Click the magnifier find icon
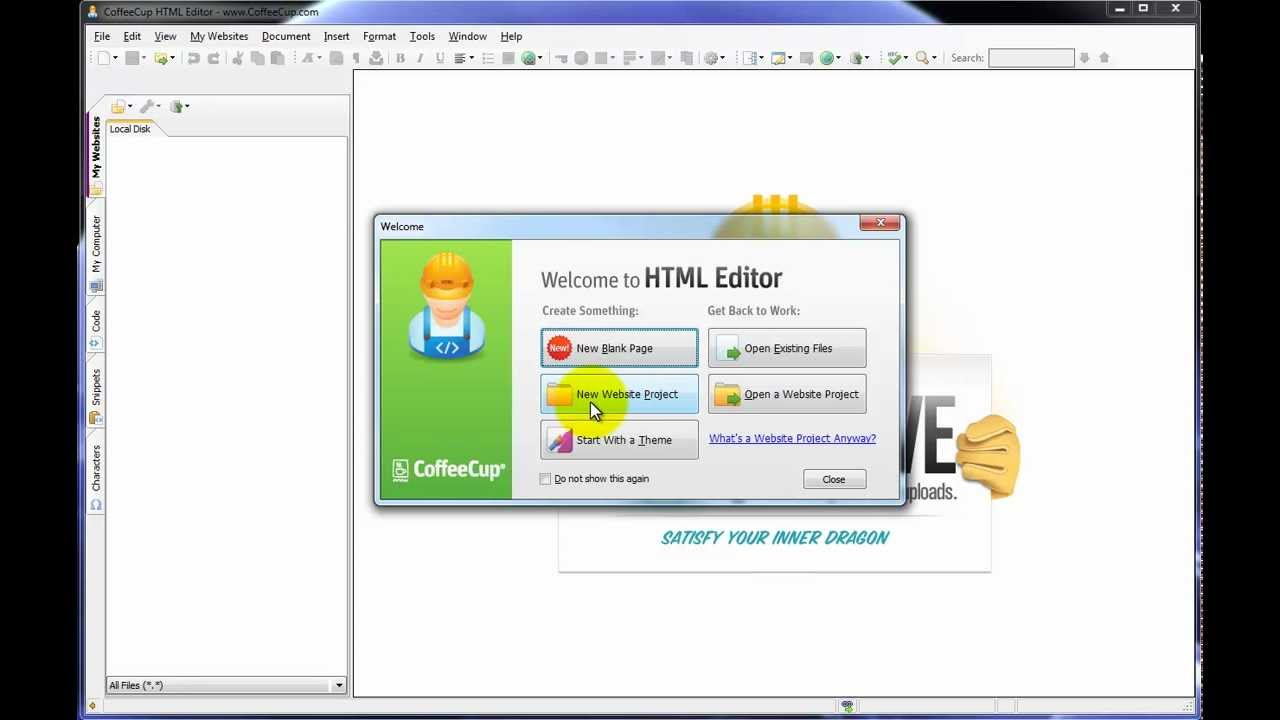Image resolution: width=1280 pixels, height=720 pixels. click(922, 58)
